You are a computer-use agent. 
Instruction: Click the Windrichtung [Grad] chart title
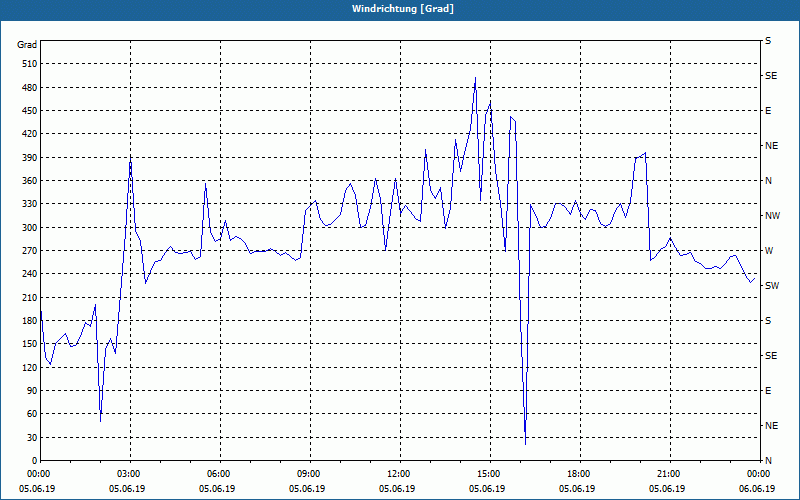[x=403, y=9]
